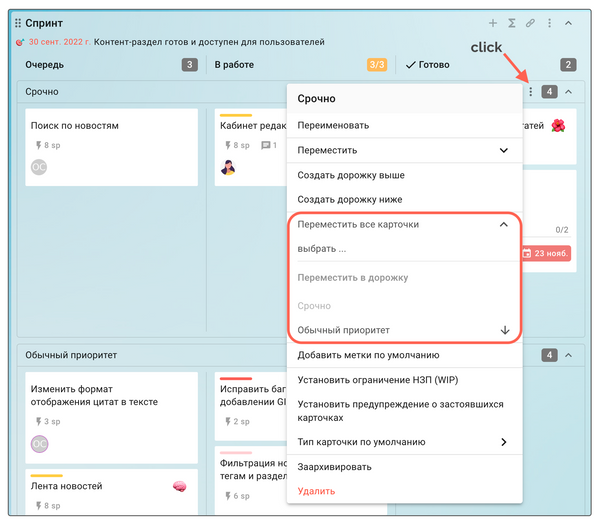Collapse Переместить все карточки section
This screenshot has height=525, width=600.
(x=404, y=224)
